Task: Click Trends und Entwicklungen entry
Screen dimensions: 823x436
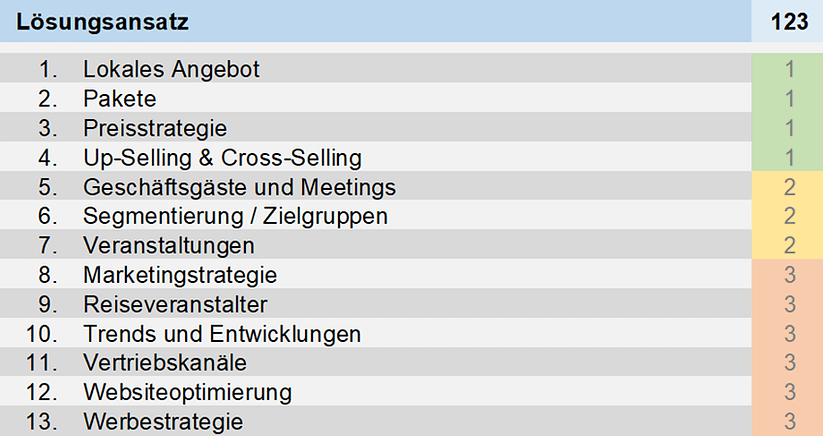Action: [x=375, y=332]
